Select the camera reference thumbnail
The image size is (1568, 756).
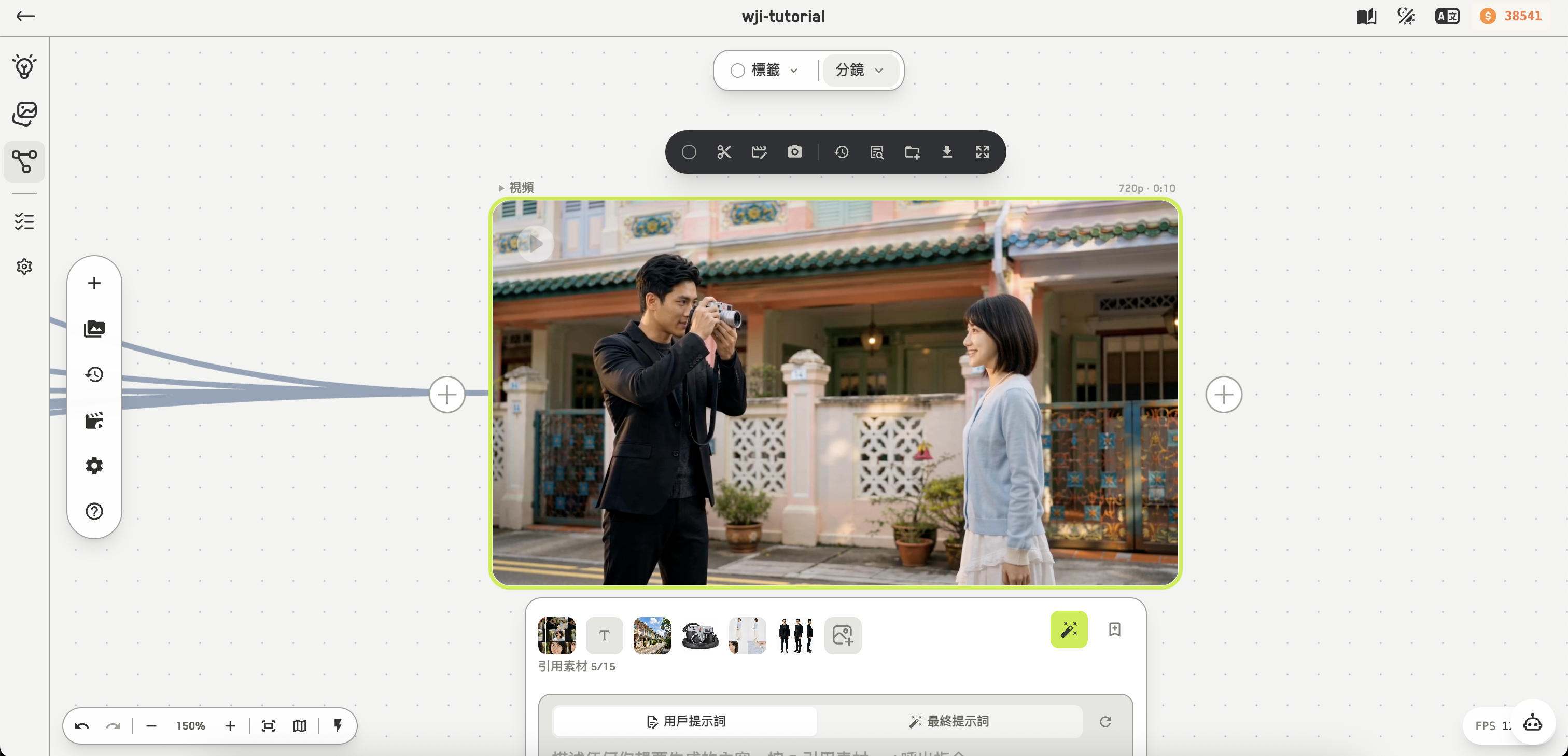(699, 636)
